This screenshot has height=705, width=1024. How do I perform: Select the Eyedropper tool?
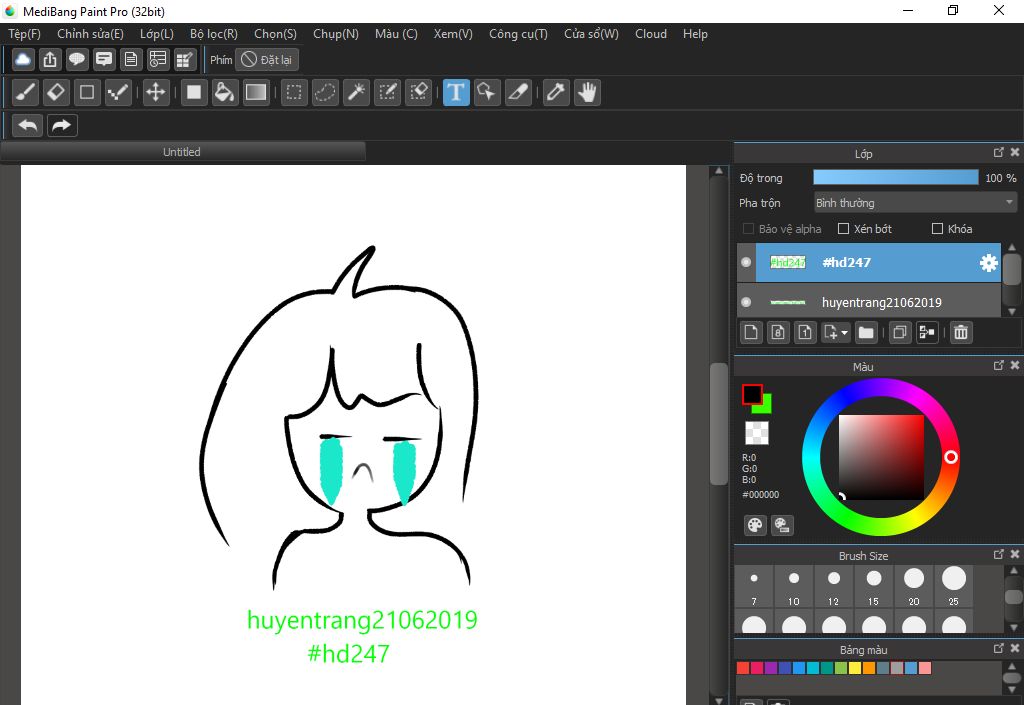[556, 92]
